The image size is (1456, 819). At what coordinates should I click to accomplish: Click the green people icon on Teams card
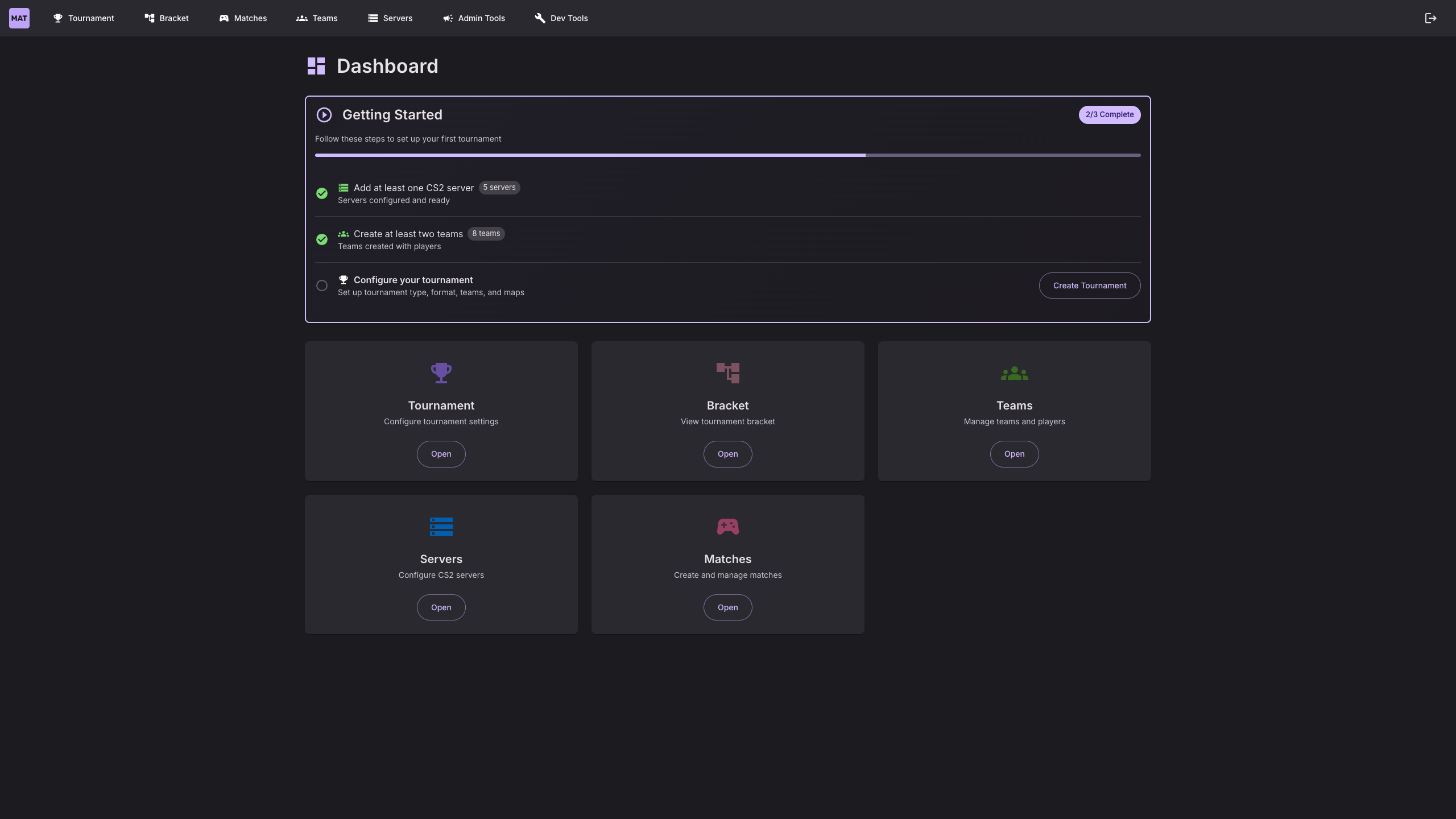[x=1014, y=374]
